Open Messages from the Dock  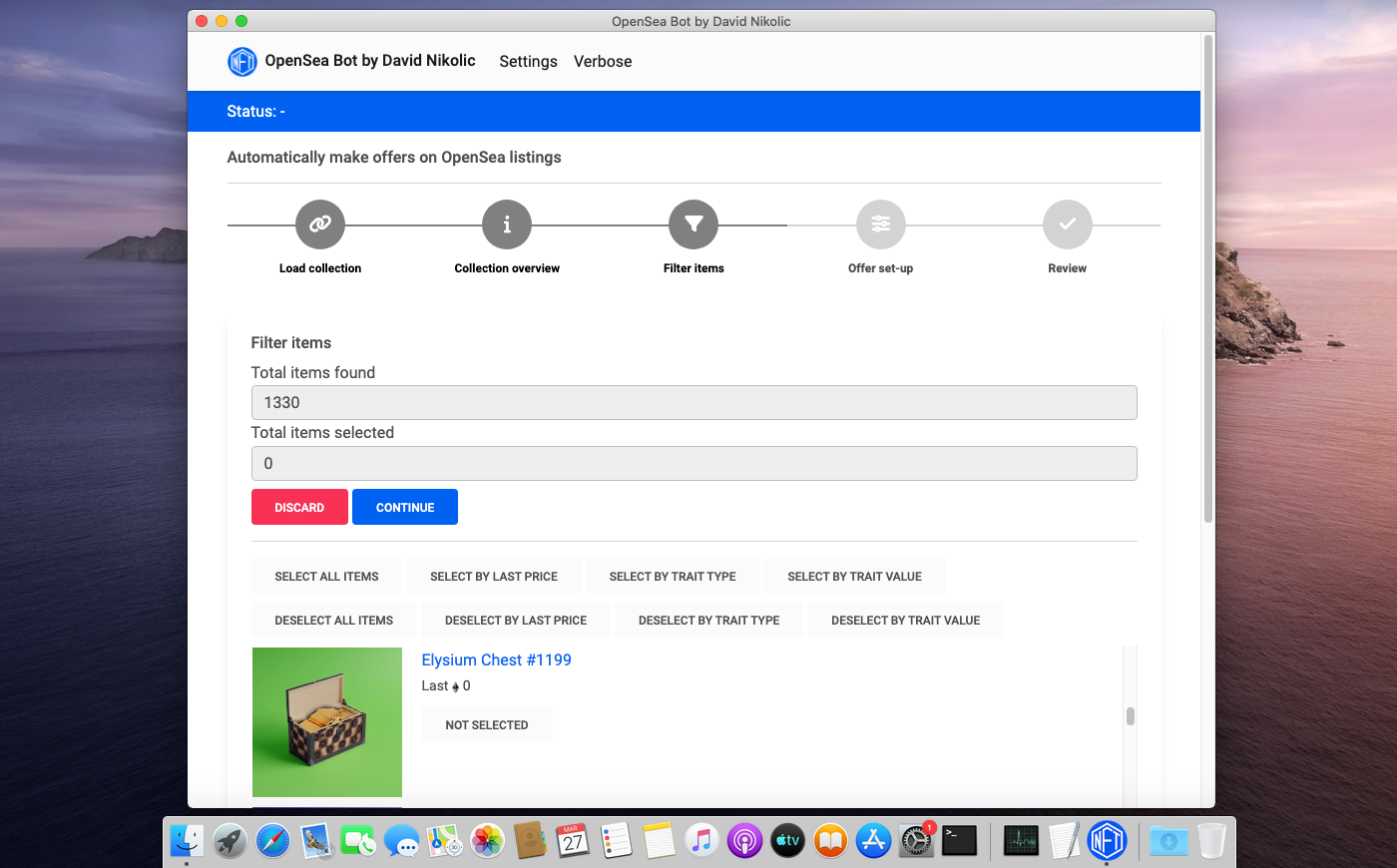coord(402,841)
